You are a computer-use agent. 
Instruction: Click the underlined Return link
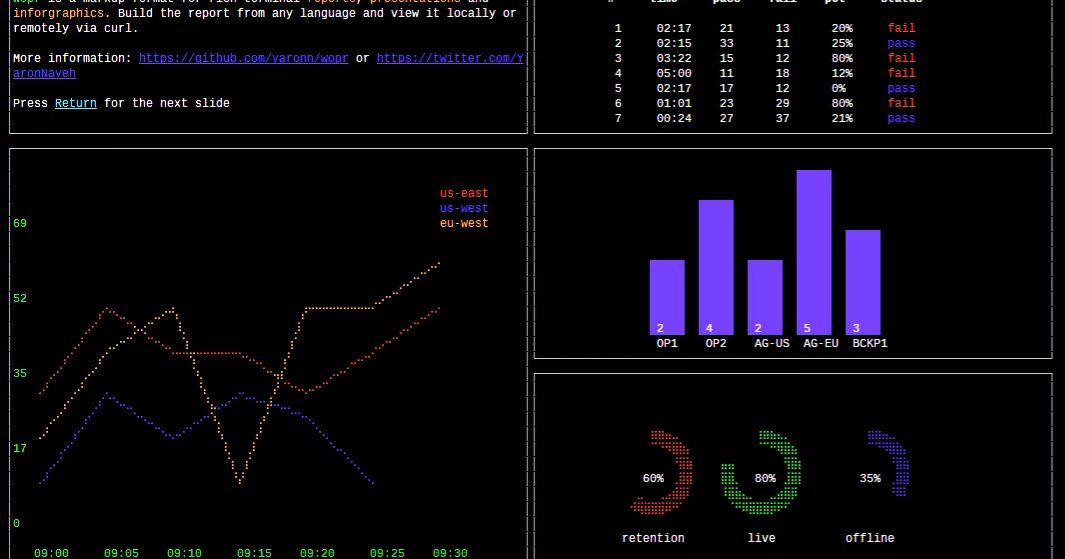click(x=75, y=103)
